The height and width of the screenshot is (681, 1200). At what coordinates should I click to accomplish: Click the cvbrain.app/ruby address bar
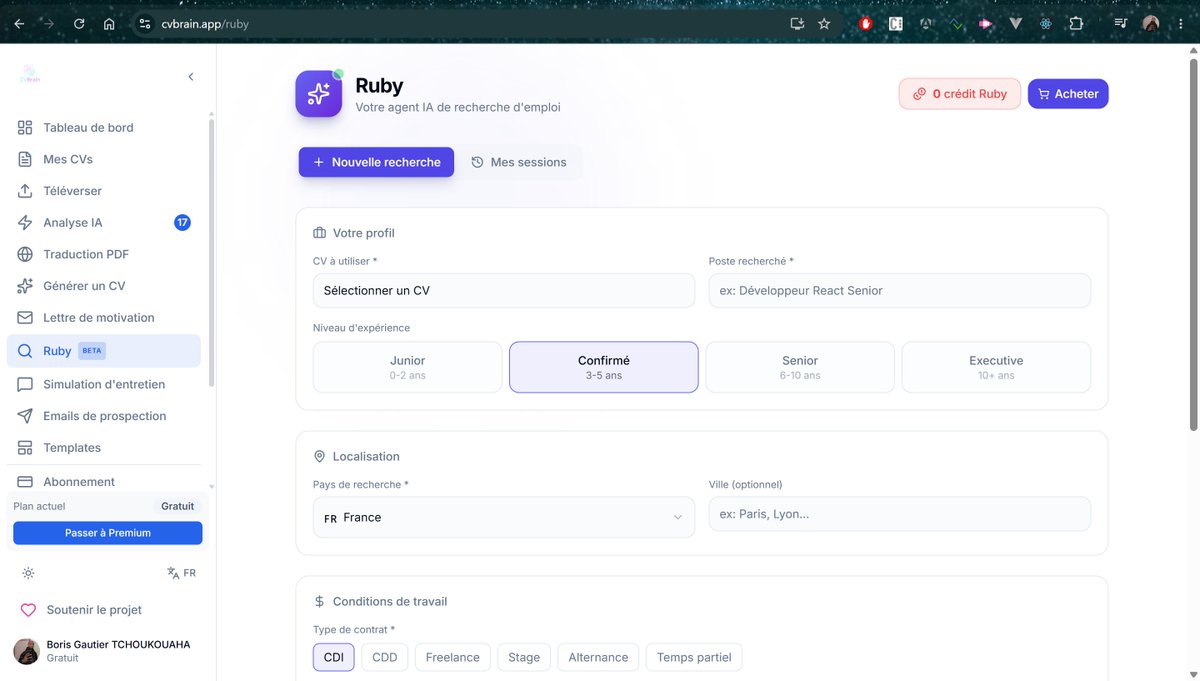coord(460,24)
